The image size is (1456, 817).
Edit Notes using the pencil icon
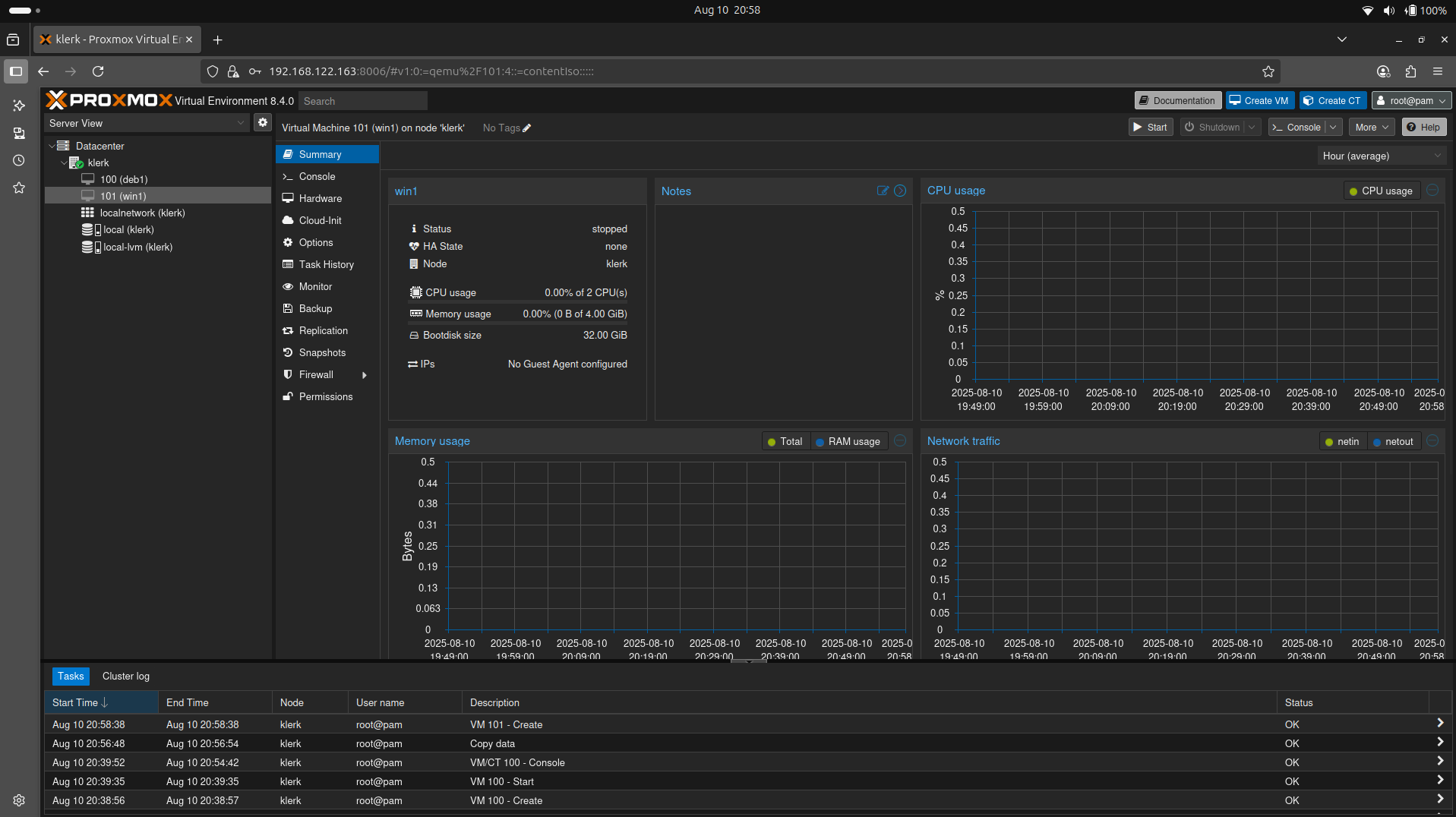click(x=882, y=191)
